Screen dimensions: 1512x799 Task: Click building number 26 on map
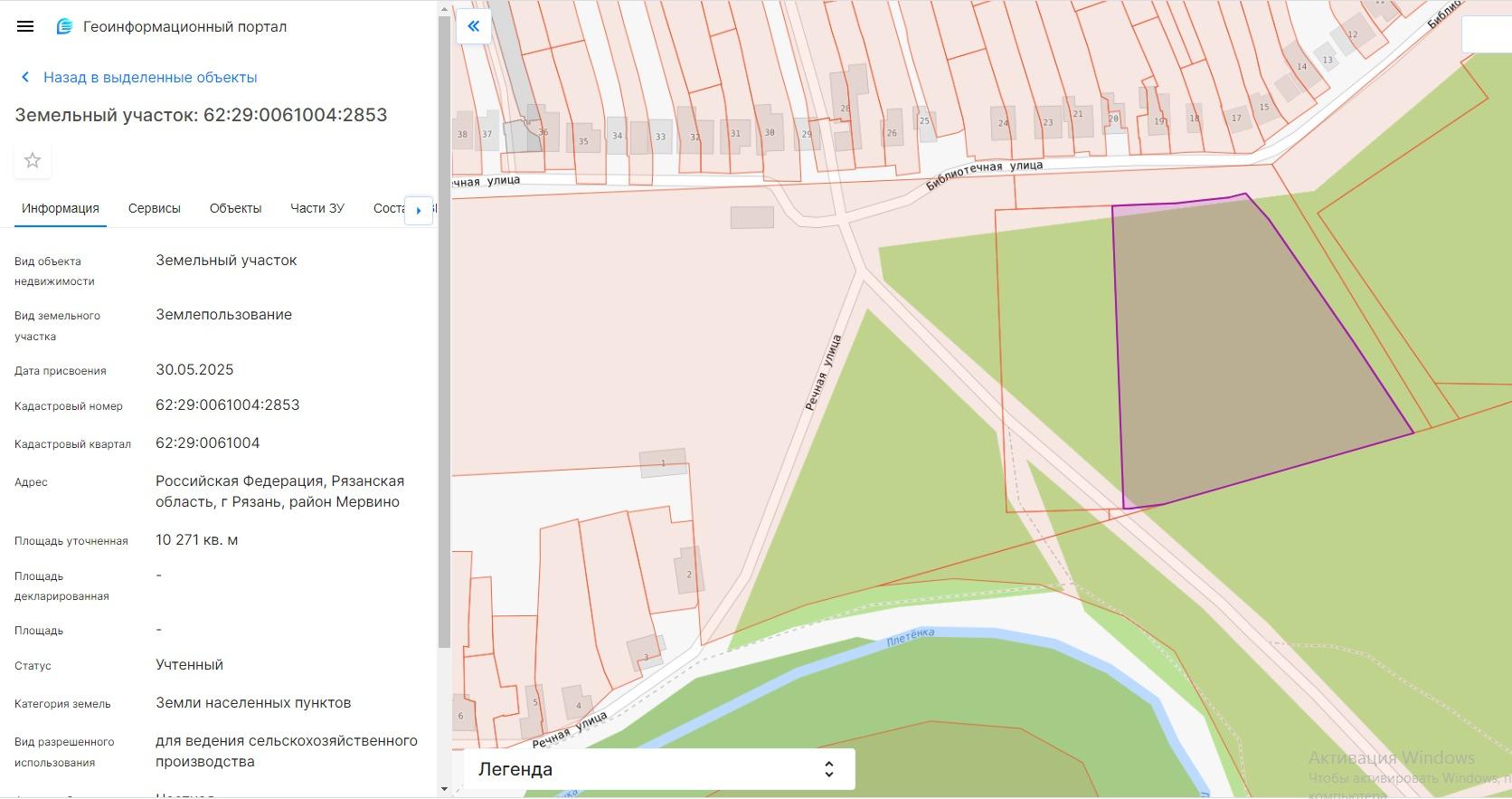click(x=892, y=133)
